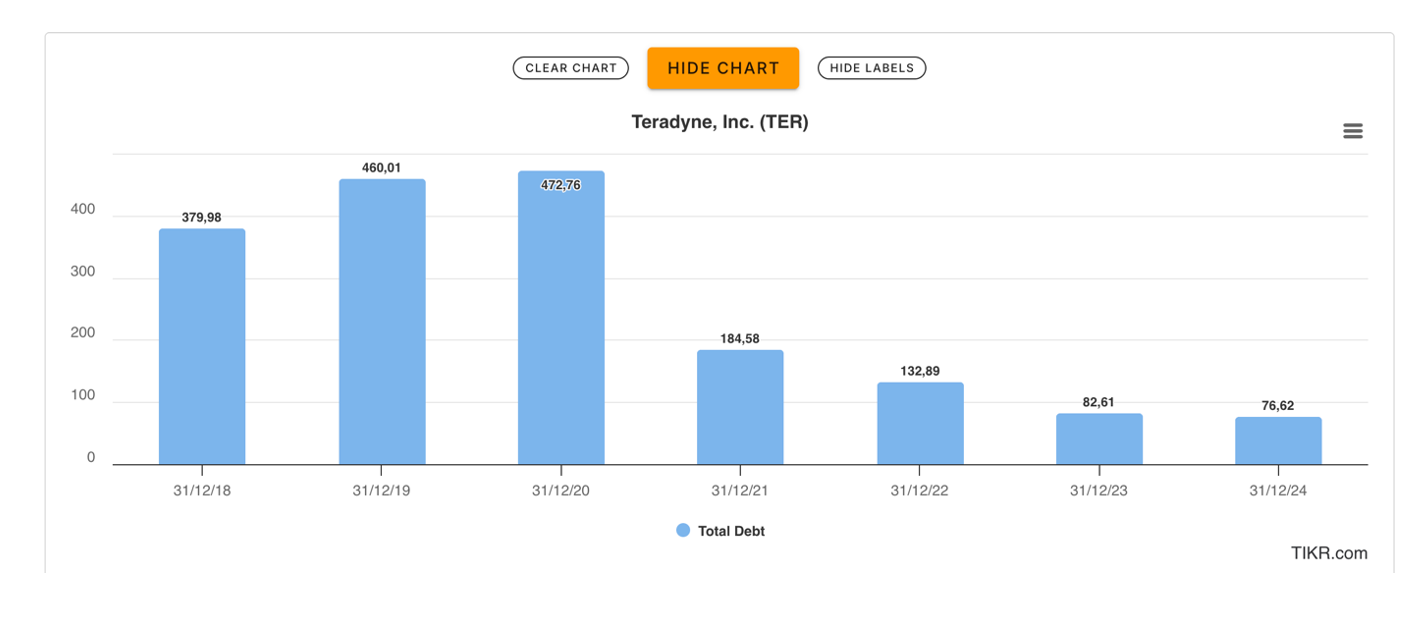
Task: Click the 300 y-axis tick label
Action: coord(83,271)
